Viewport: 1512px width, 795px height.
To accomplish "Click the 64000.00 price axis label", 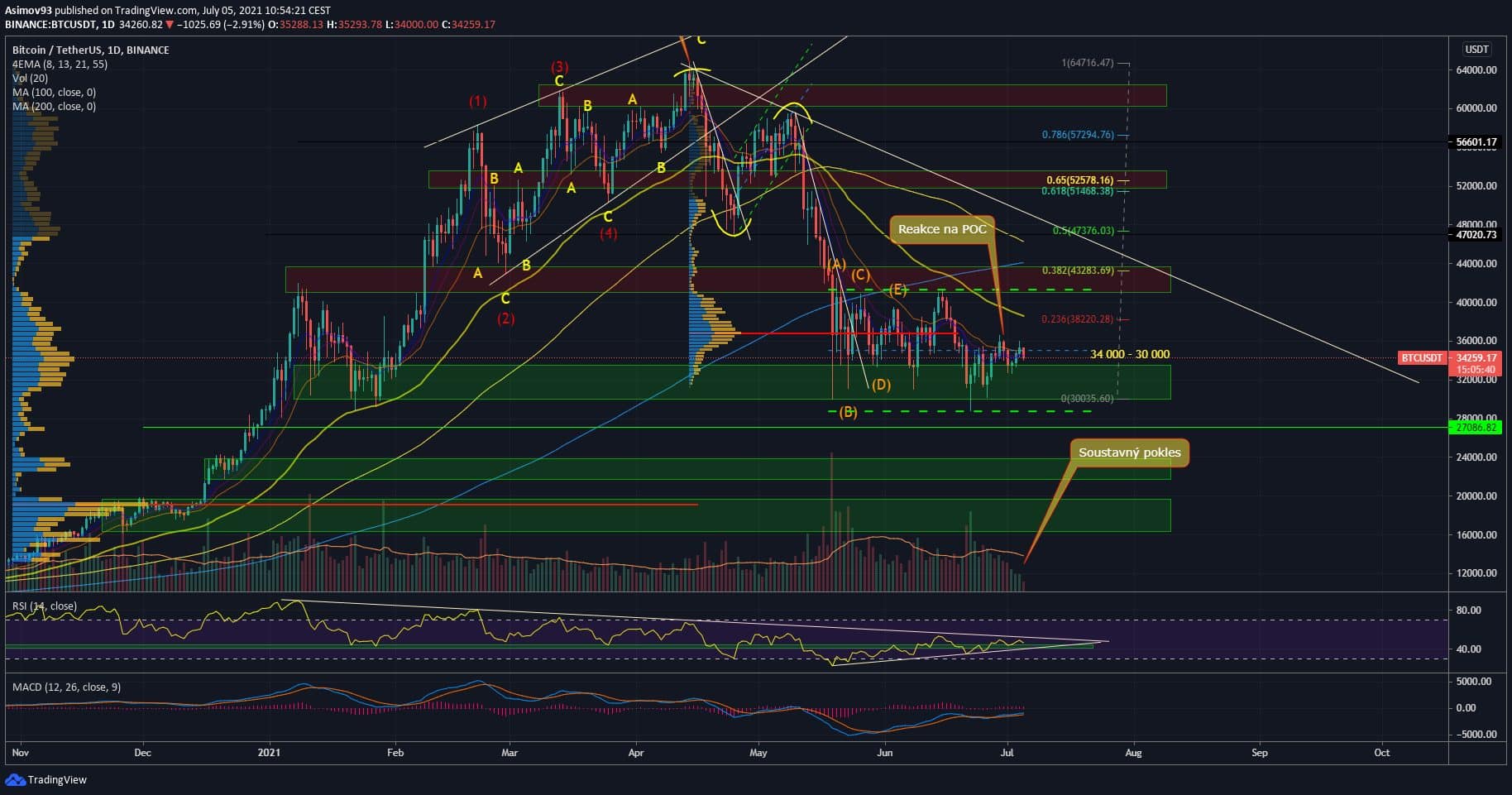I will 1476,70.
